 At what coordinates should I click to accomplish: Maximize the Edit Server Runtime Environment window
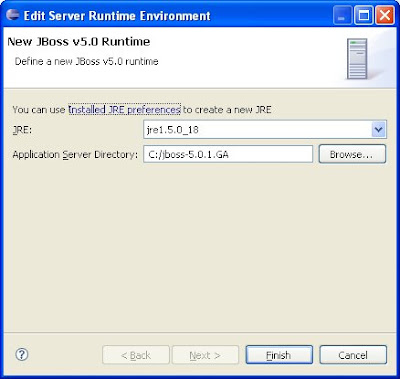pos(363,16)
